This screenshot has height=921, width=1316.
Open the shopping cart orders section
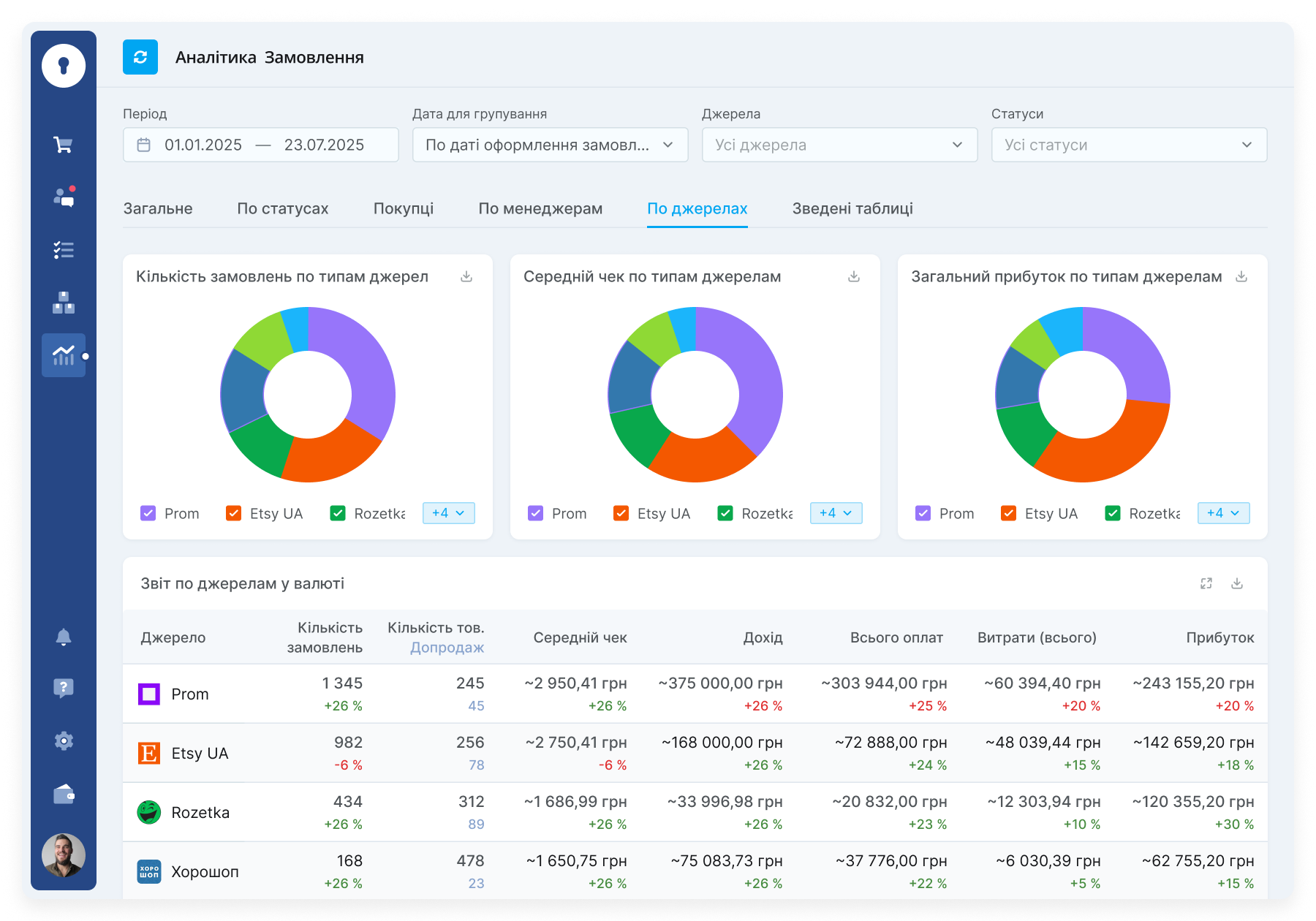pos(64,145)
